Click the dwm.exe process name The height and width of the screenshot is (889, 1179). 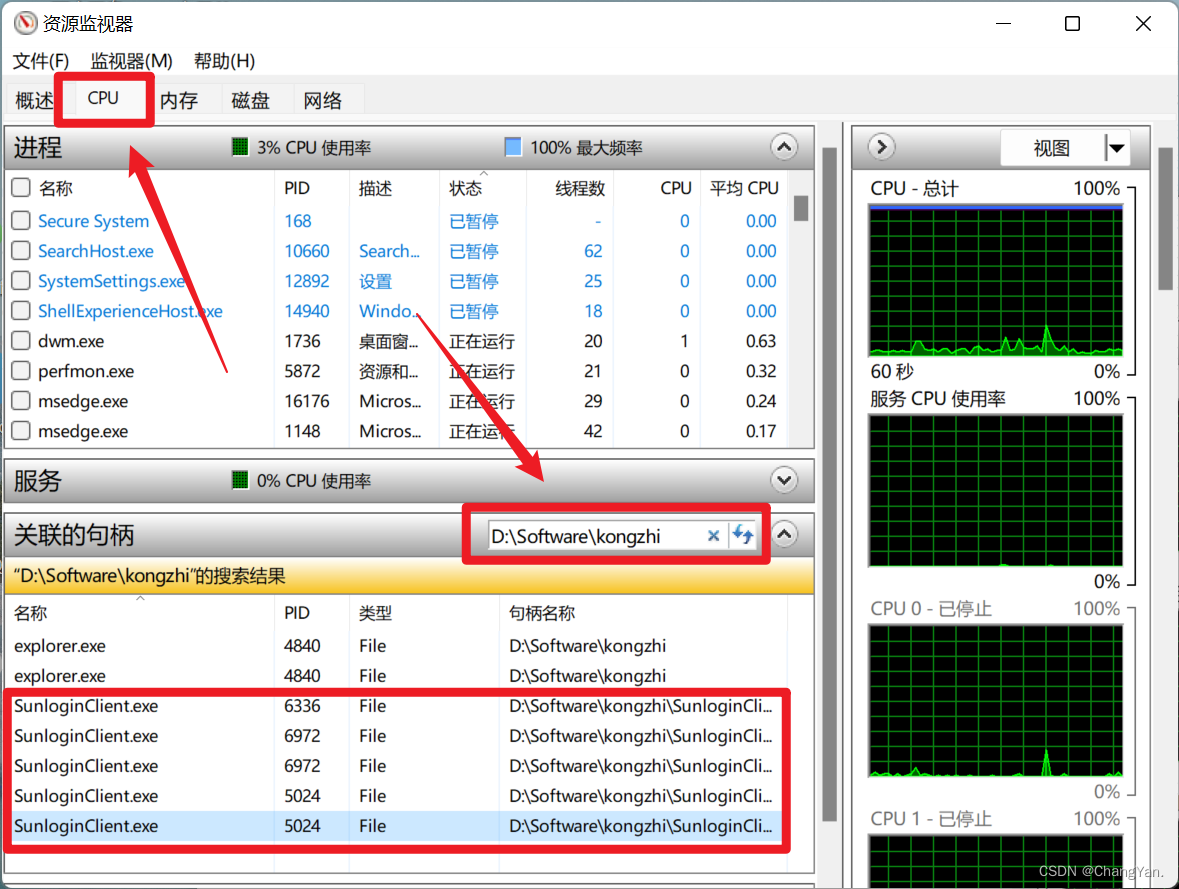click(71, 341)
